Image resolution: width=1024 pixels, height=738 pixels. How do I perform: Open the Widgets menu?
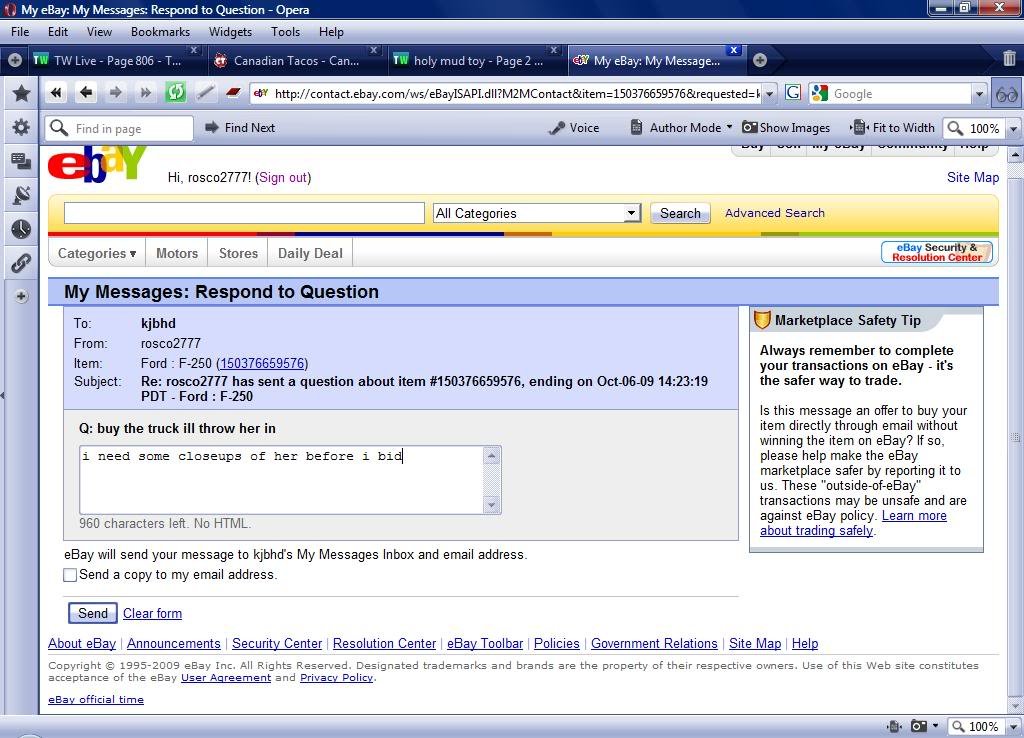(x=230, y=32)
